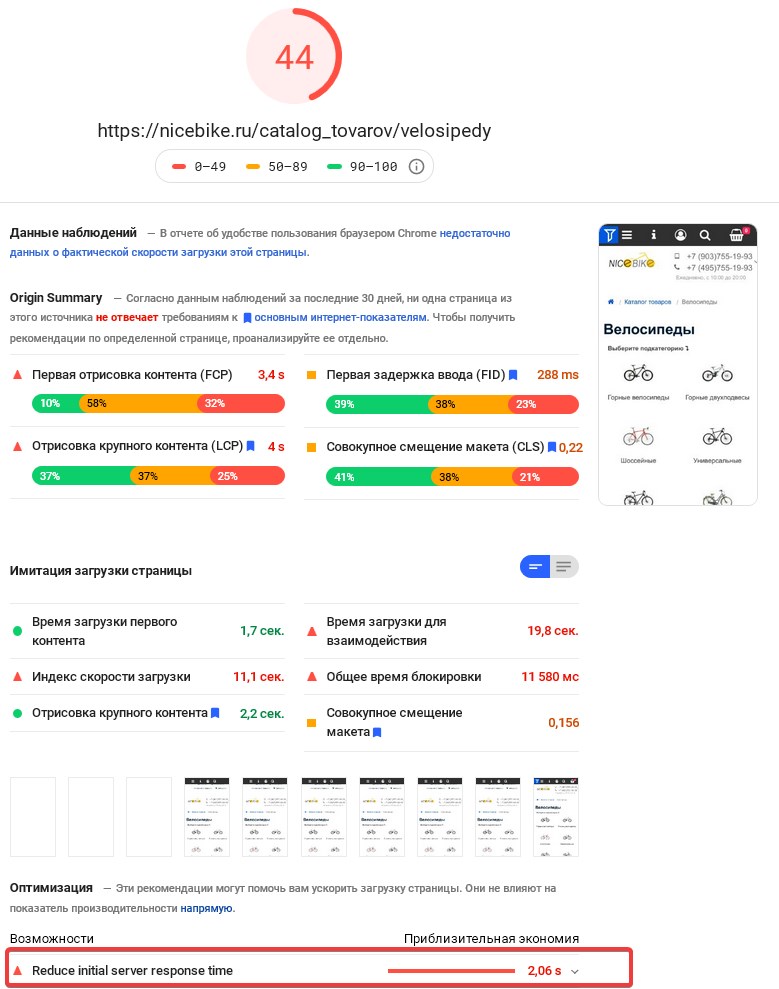Open 'основным интернет-показателям' link

[340, 317]
